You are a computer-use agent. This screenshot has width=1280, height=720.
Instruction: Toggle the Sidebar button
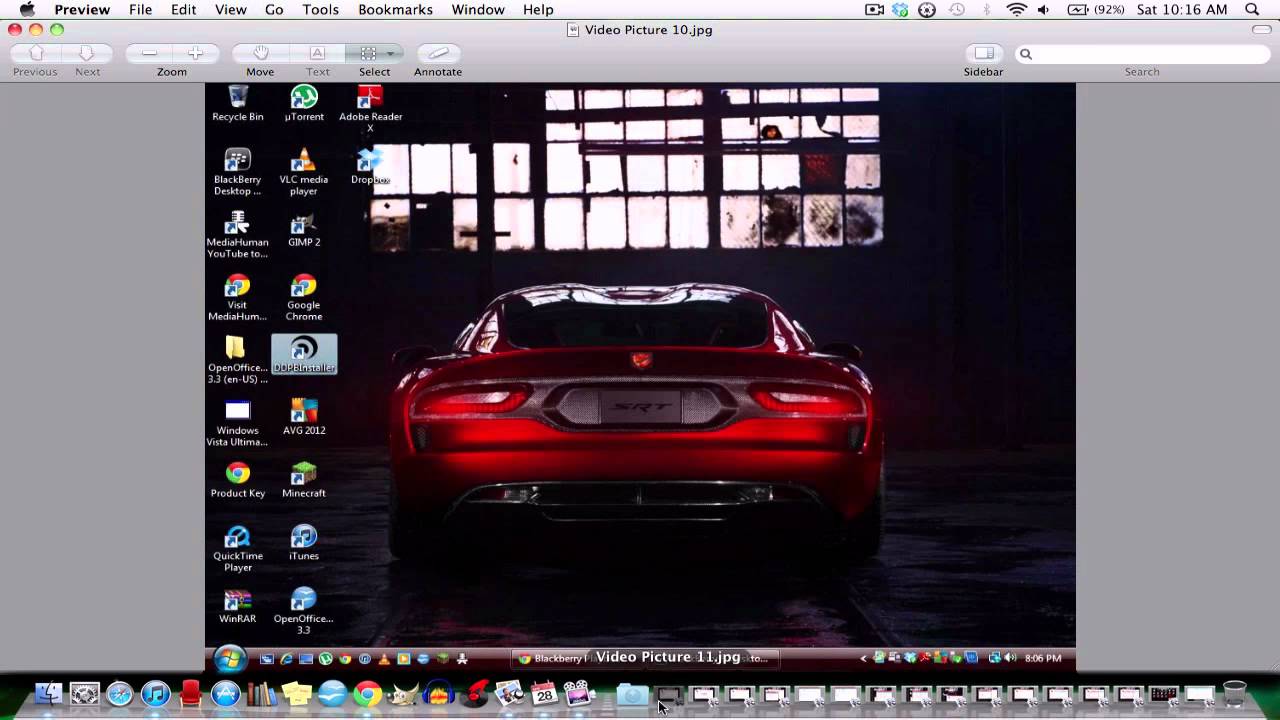[x=984, y=53]
